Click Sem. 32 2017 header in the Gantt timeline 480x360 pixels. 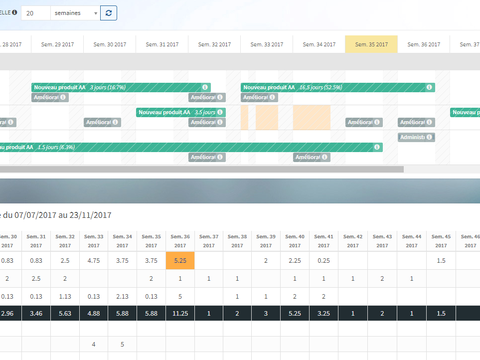[x=214, y=44]
